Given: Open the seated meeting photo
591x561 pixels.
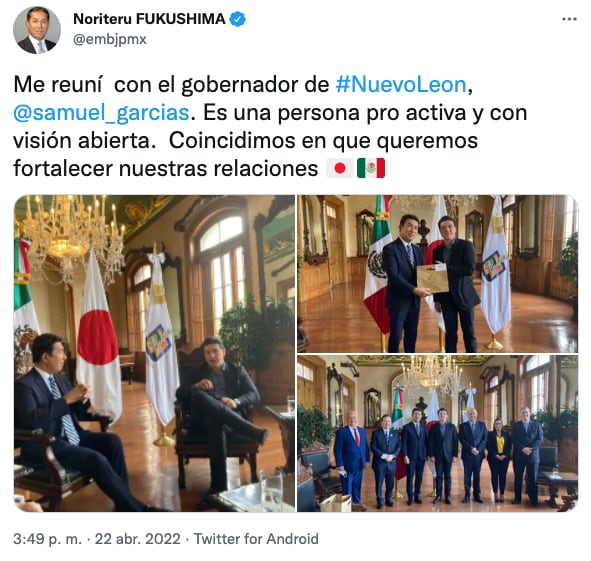Looking at the screenshot, I should 155,353.
